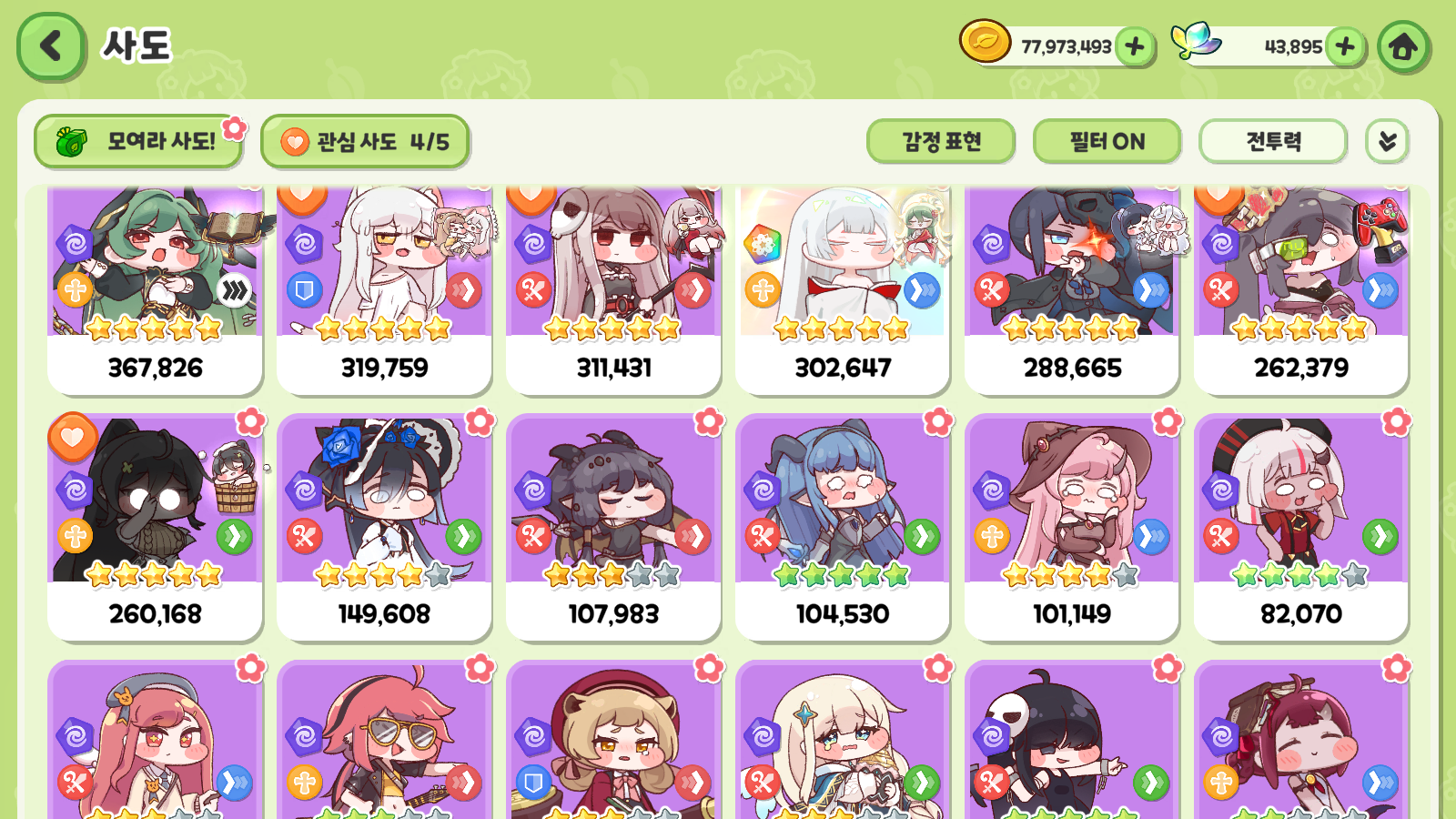1456x819 pixels.
Task: Open the 관심 사도 4/5 list
Action: 365,142
